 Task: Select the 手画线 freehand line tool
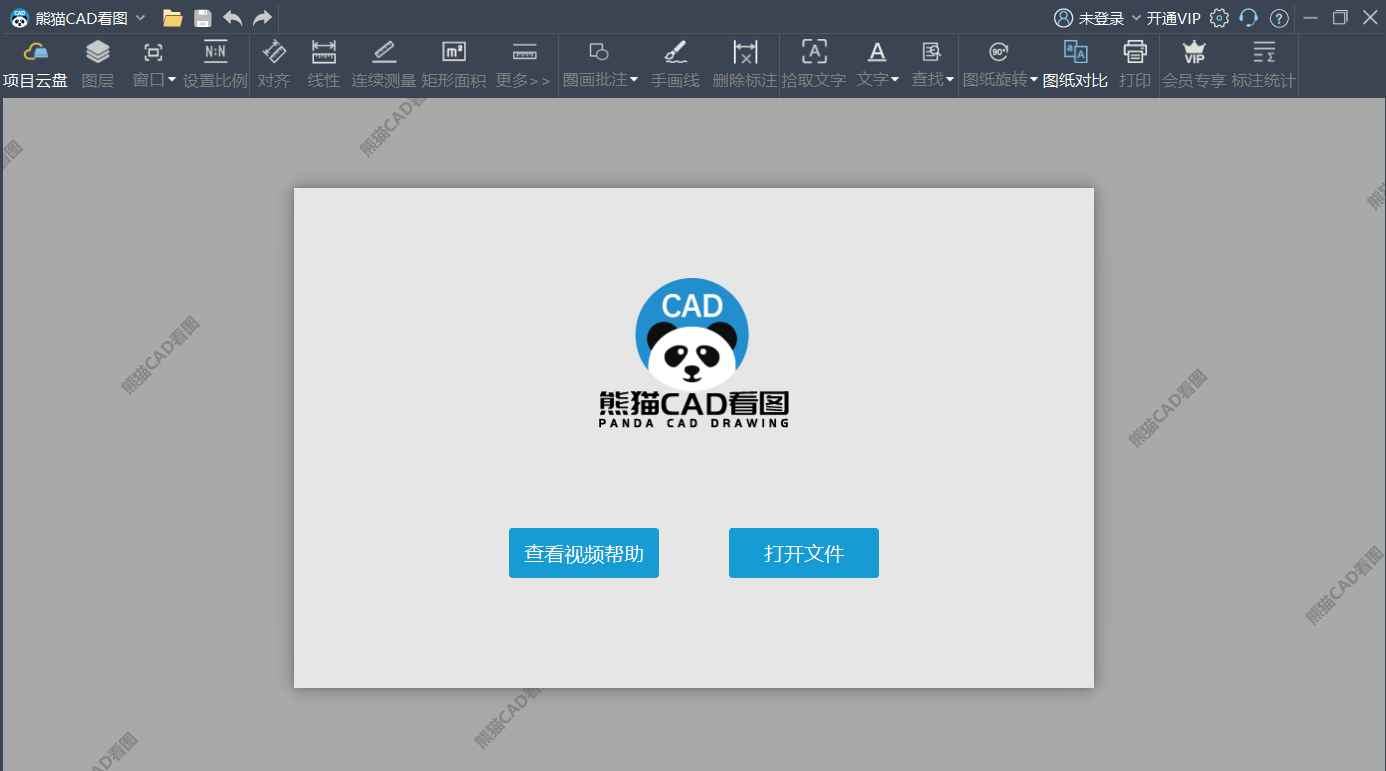[x=675, y=66]
